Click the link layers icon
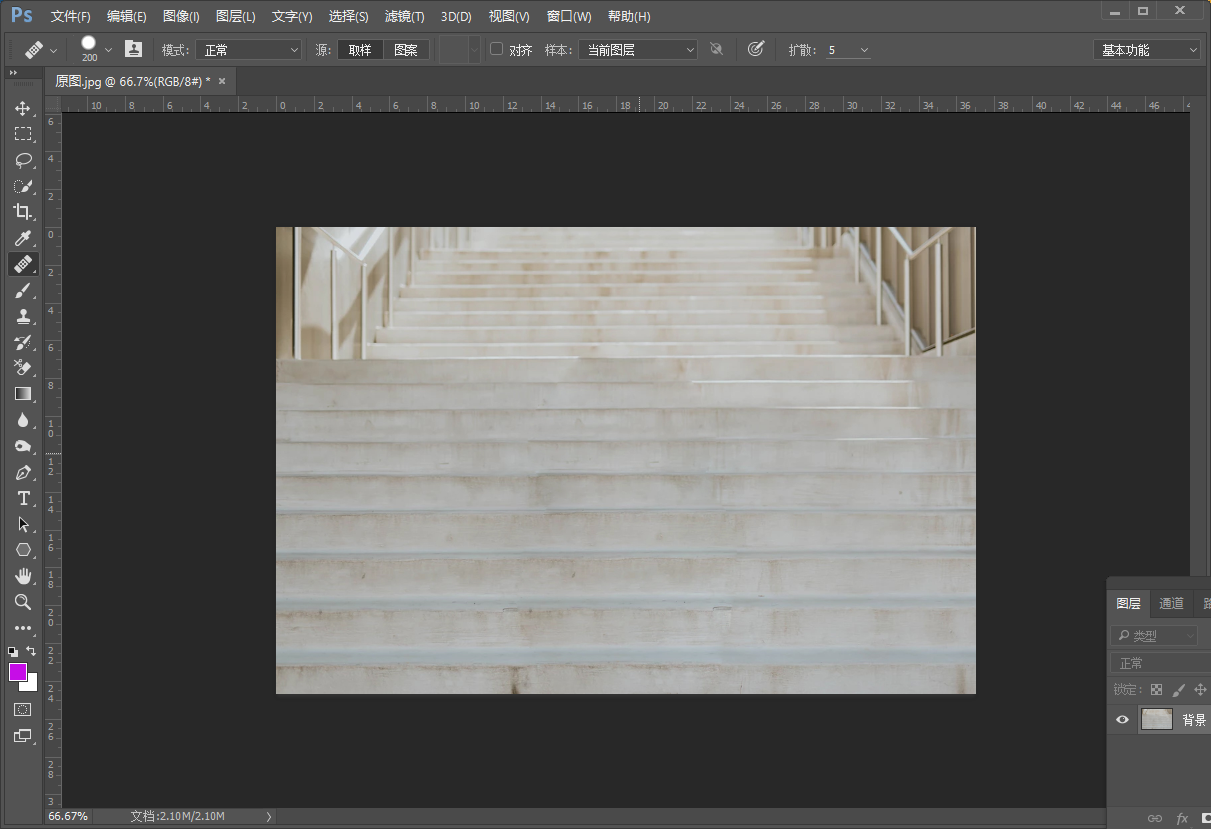 tap(1155, 818)
